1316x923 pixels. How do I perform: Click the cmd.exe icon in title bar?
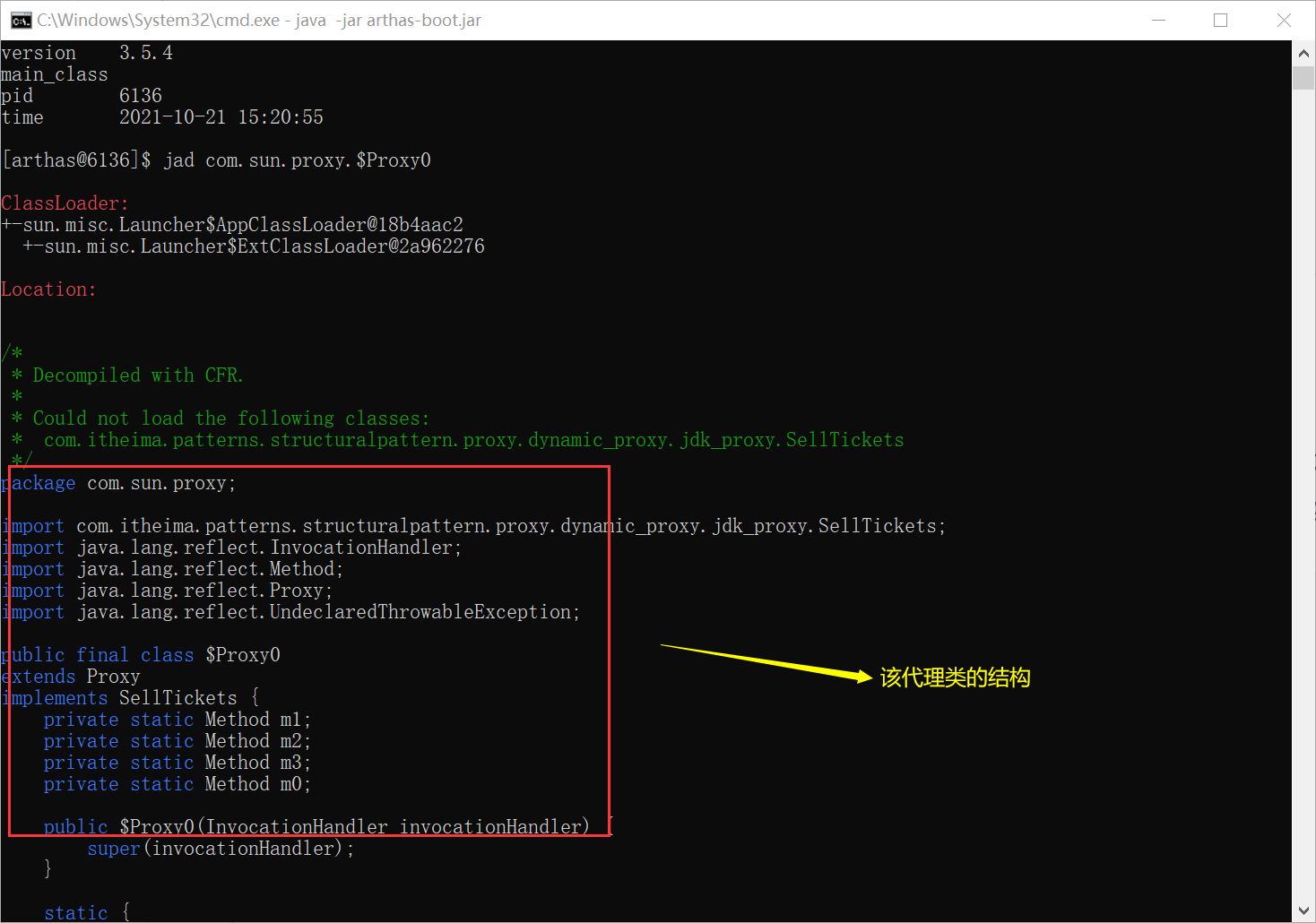pyautogui.click(x=21, y=21)
